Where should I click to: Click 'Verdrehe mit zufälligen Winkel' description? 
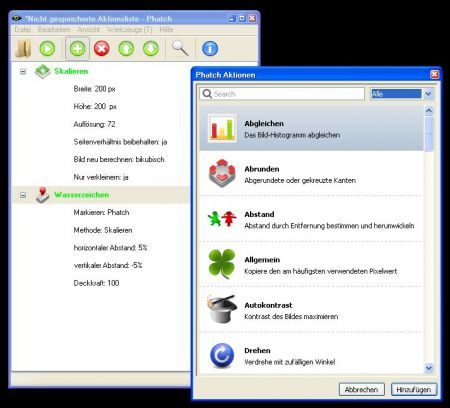click(x=290, y=362)
